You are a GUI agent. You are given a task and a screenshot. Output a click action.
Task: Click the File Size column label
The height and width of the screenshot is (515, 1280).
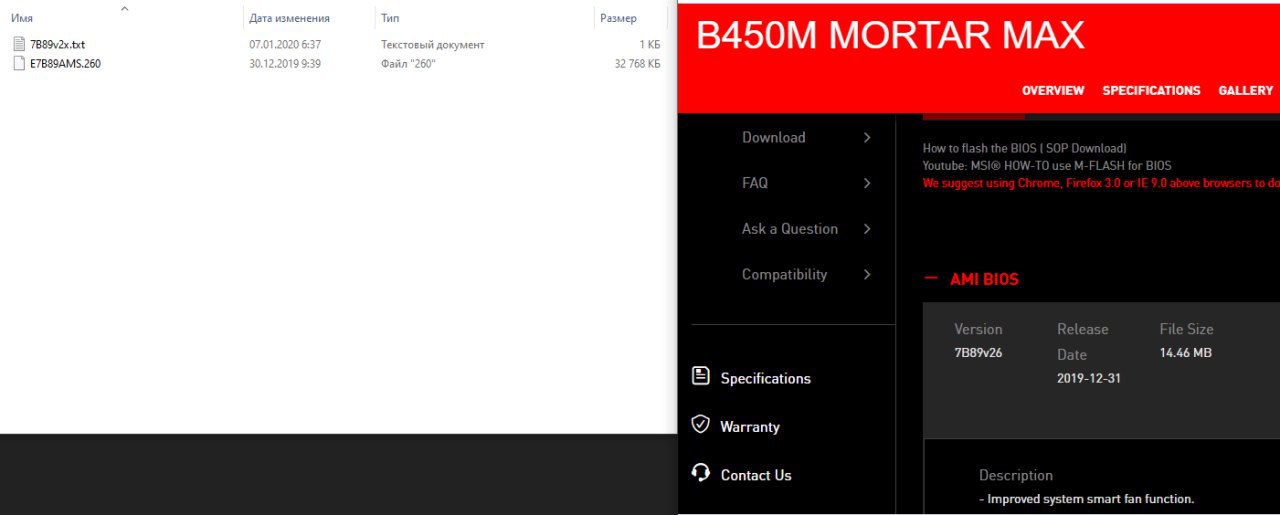[1187, 329]
